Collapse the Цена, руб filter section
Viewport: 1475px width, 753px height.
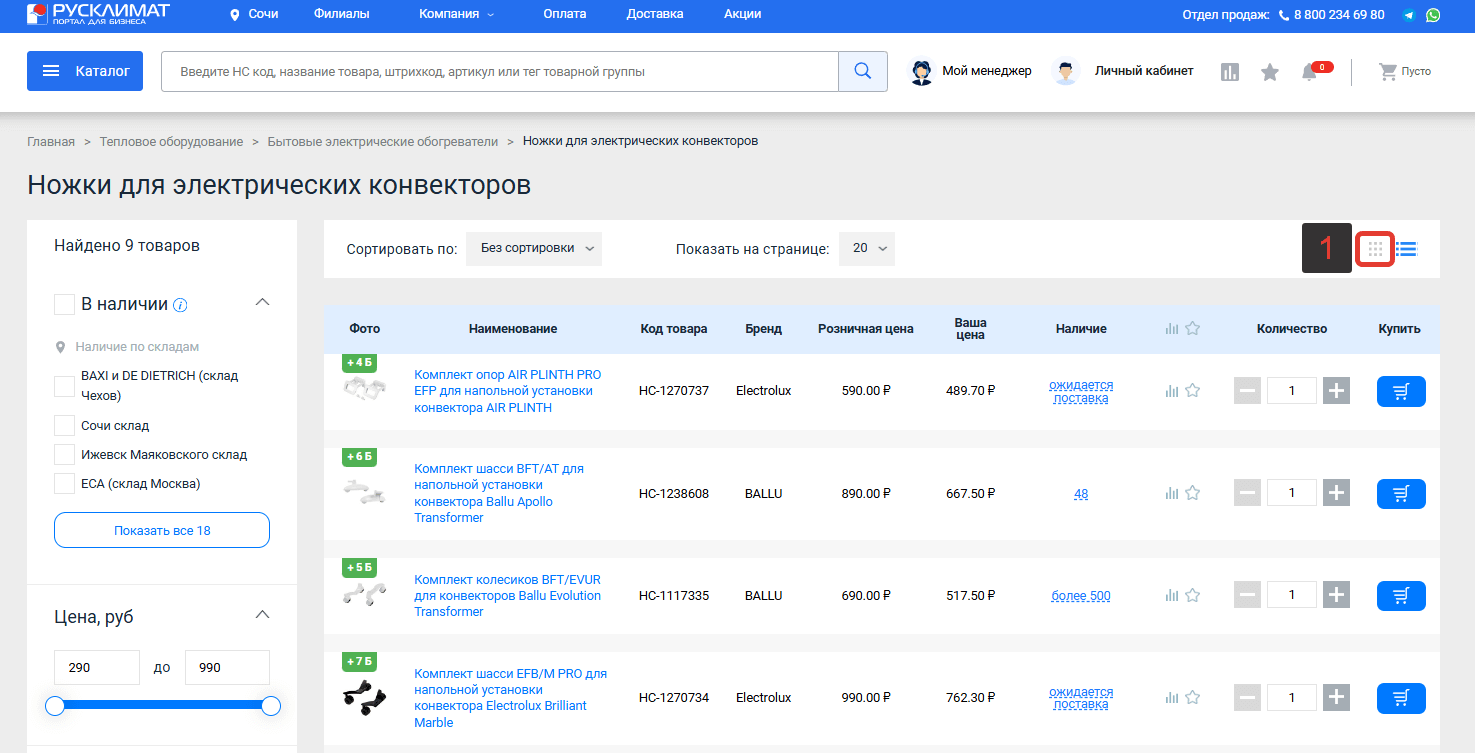pos(263,614)
